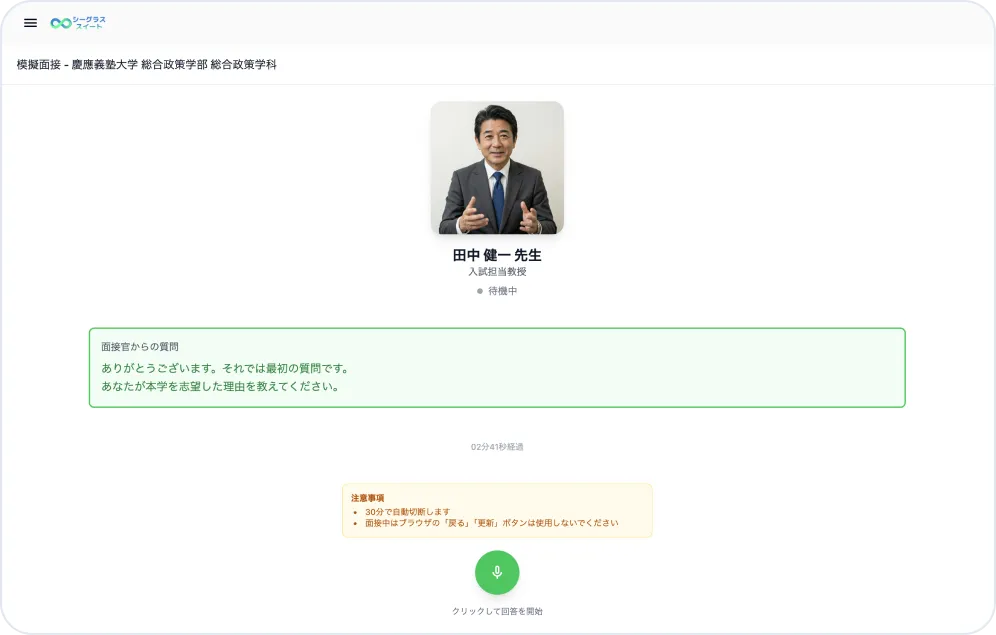Image resolution: width=996 pixels, height=635 pixels.
Task: Click the name 田中 健一 先生
Action: [x=497, y=255]
